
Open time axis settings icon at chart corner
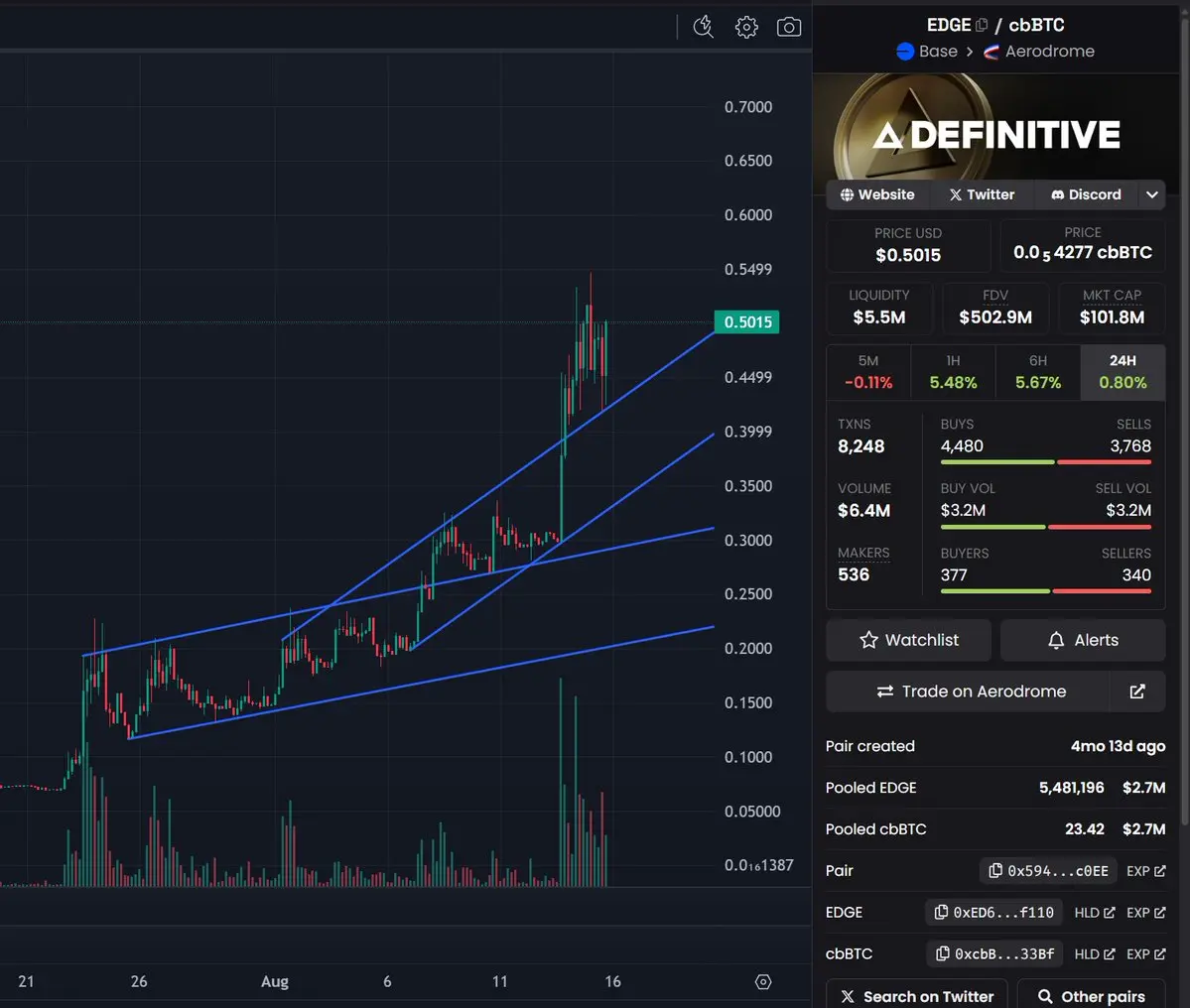763,981
